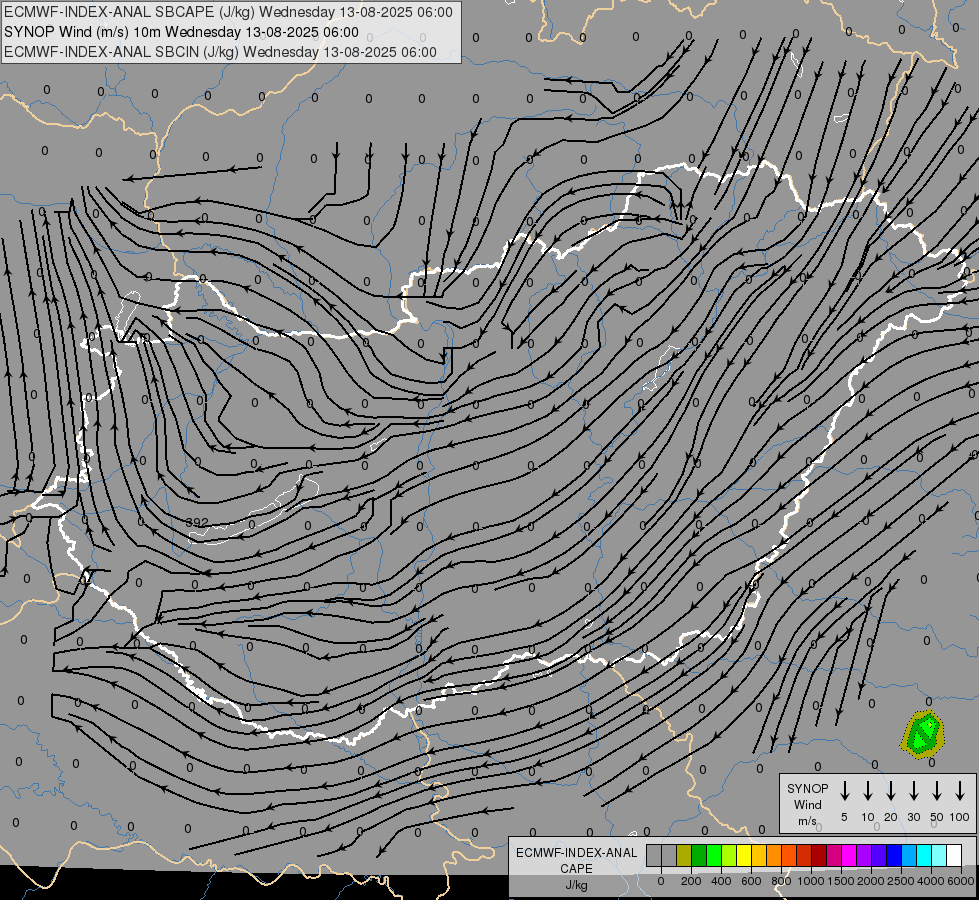Select the amber CAPE legend swatch
Image resolution: width=979 pixels, height=900 pixels.
tap(759, 855)
